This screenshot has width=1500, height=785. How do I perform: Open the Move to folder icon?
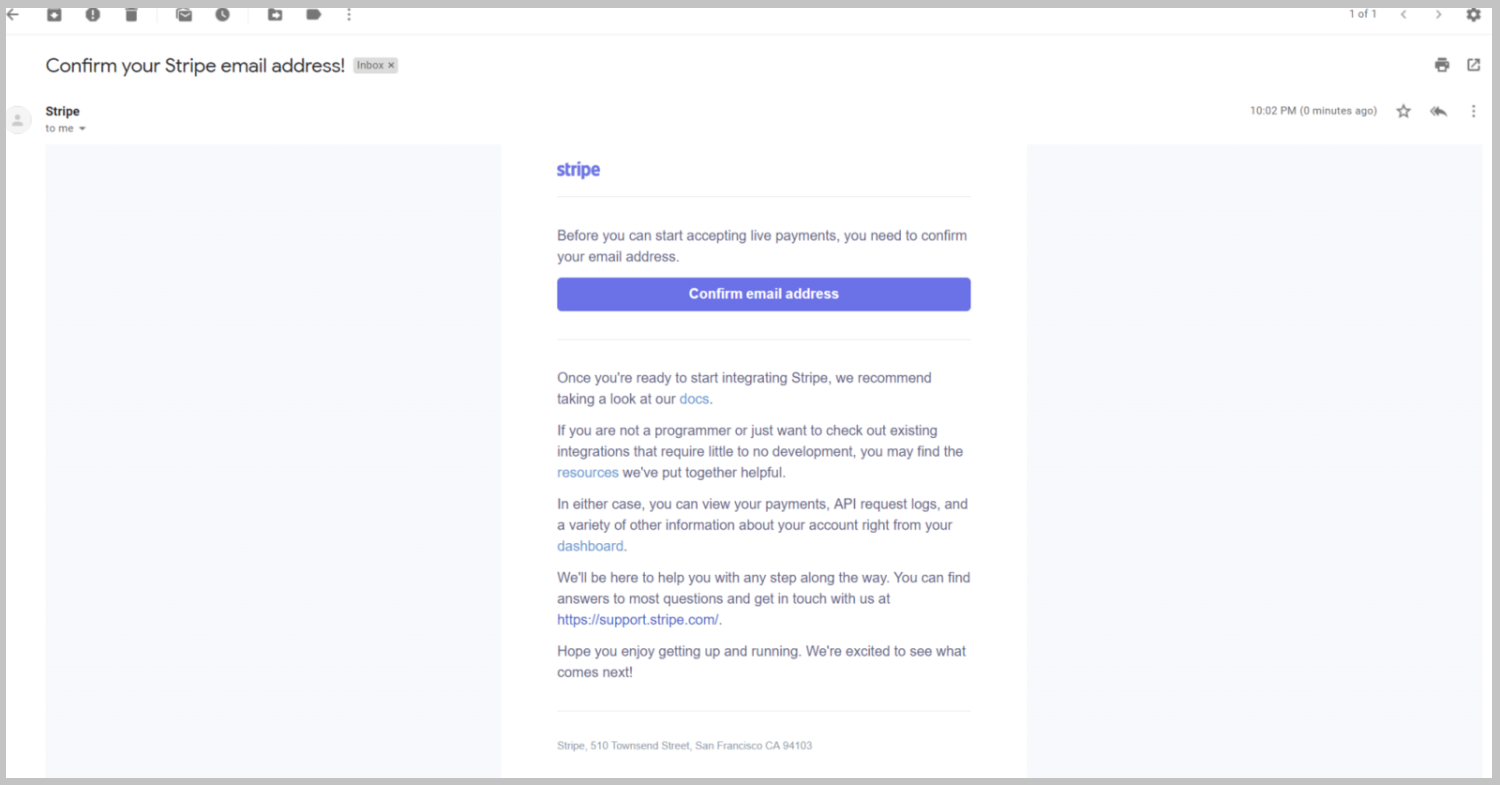point(275,14)
